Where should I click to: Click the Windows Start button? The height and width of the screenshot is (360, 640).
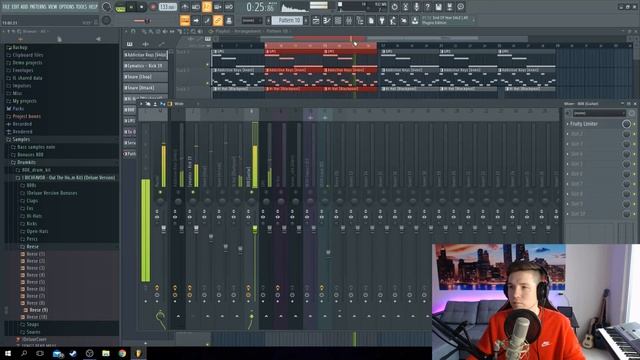(x=8, y=353)
